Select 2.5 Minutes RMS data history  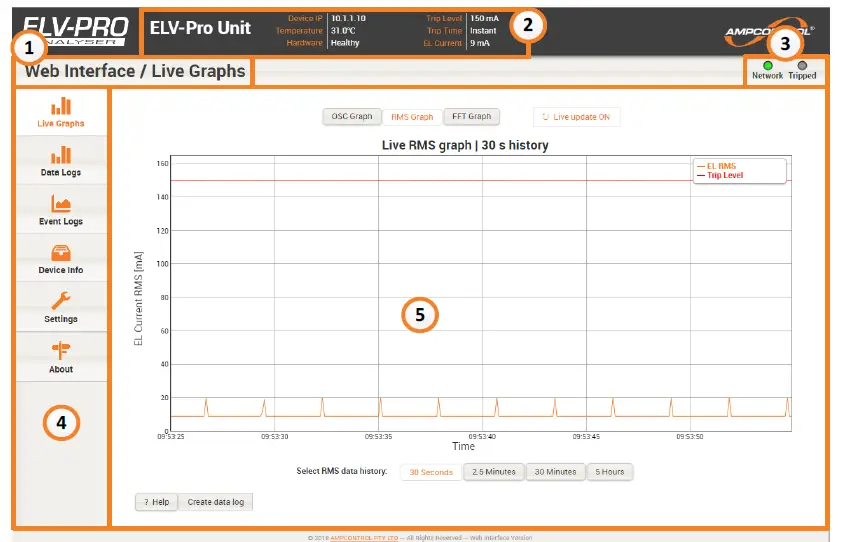(x=493, y=472)
